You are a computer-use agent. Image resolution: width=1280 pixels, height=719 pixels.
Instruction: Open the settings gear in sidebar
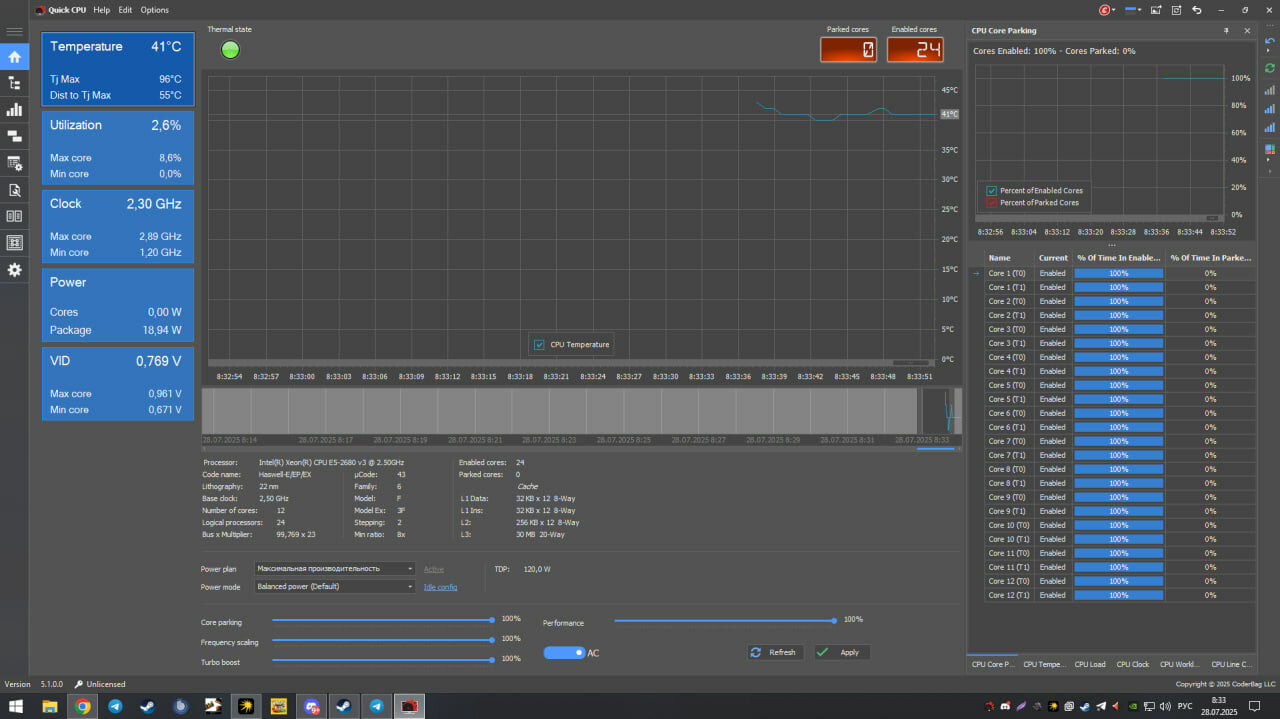pos(14,270)
